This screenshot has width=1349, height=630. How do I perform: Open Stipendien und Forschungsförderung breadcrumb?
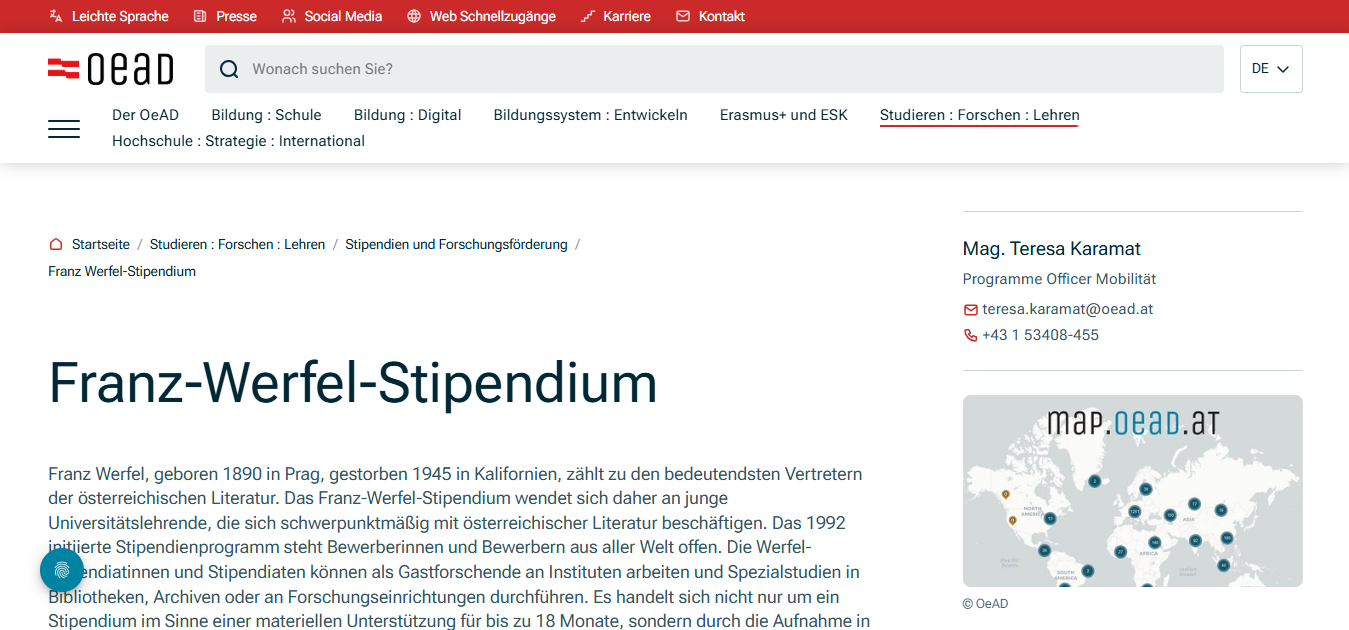coord(456,244)
